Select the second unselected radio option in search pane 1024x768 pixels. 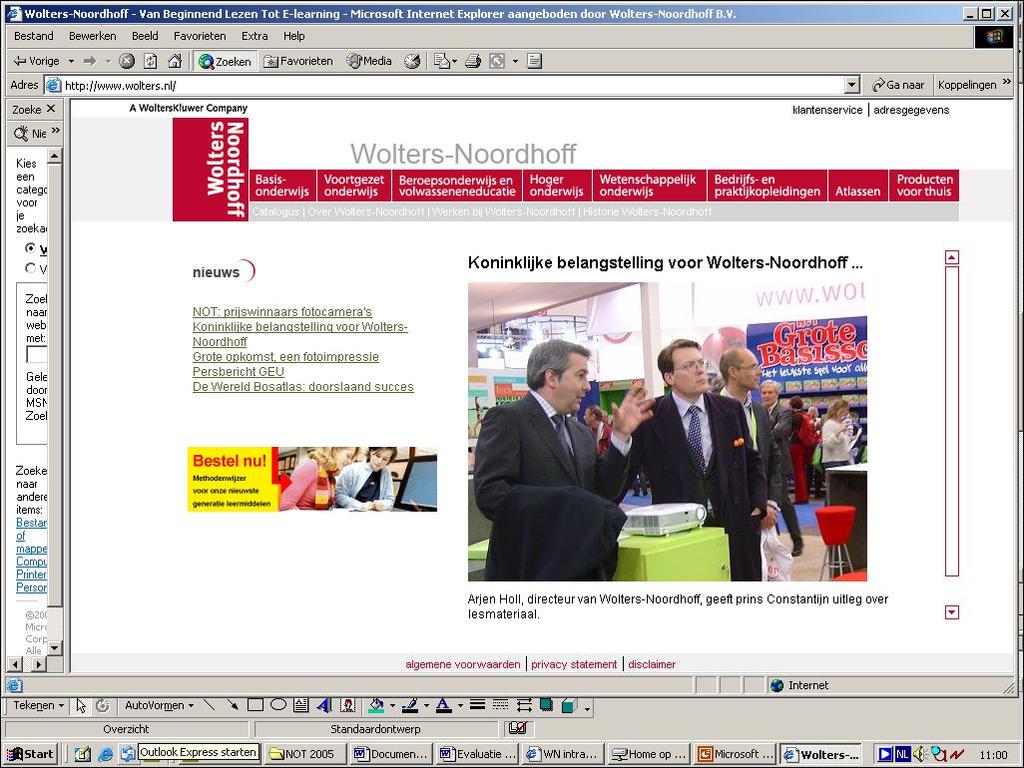(x=30, y=268)
